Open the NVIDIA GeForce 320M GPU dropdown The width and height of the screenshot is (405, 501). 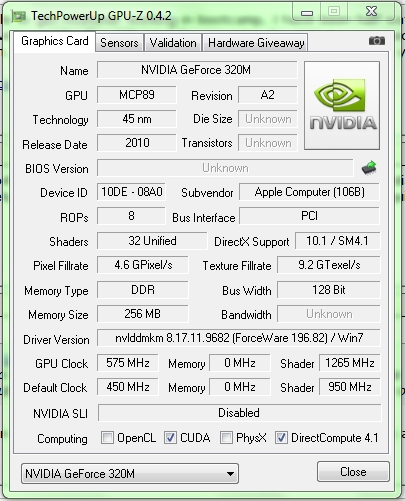click(x=130, y=473)
